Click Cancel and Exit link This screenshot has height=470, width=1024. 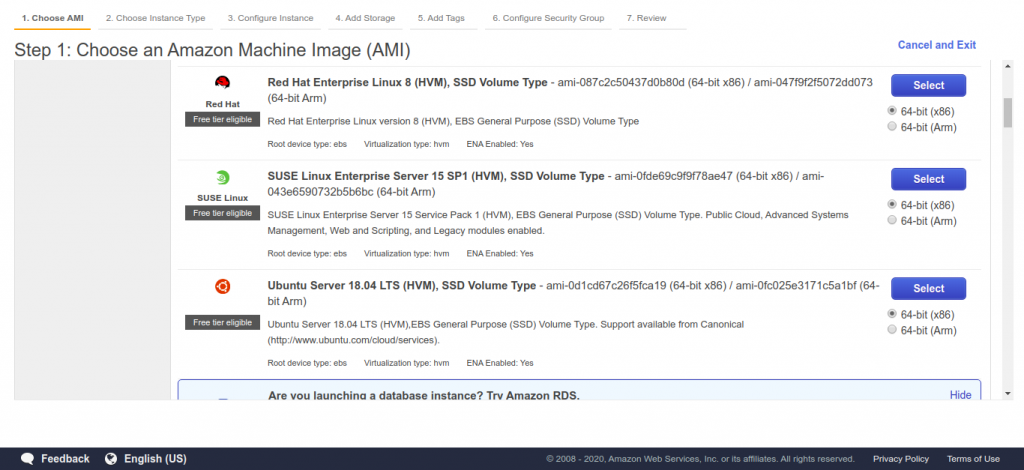tap(936, 45)
